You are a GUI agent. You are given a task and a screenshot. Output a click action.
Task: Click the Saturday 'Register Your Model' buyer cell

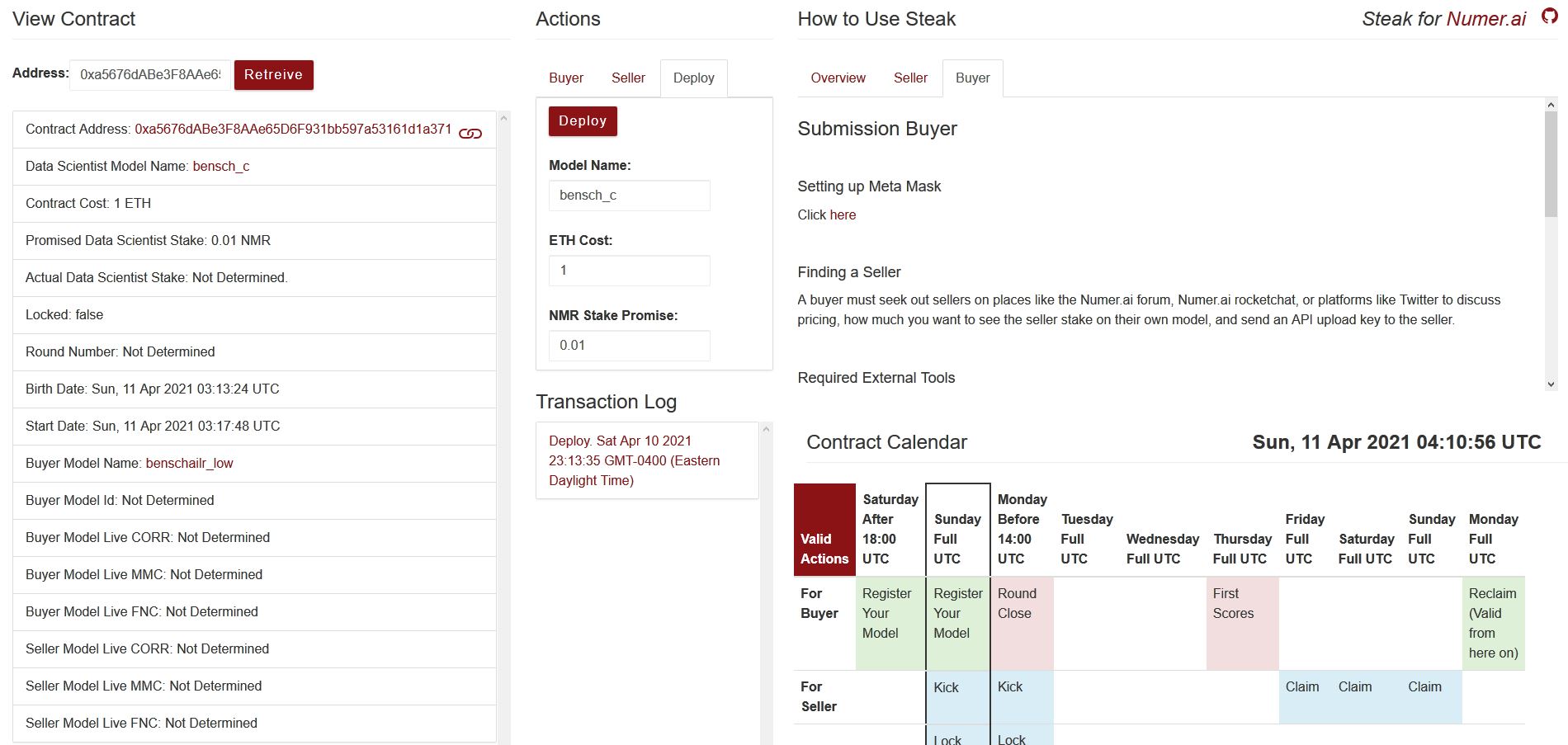(890, 623)
